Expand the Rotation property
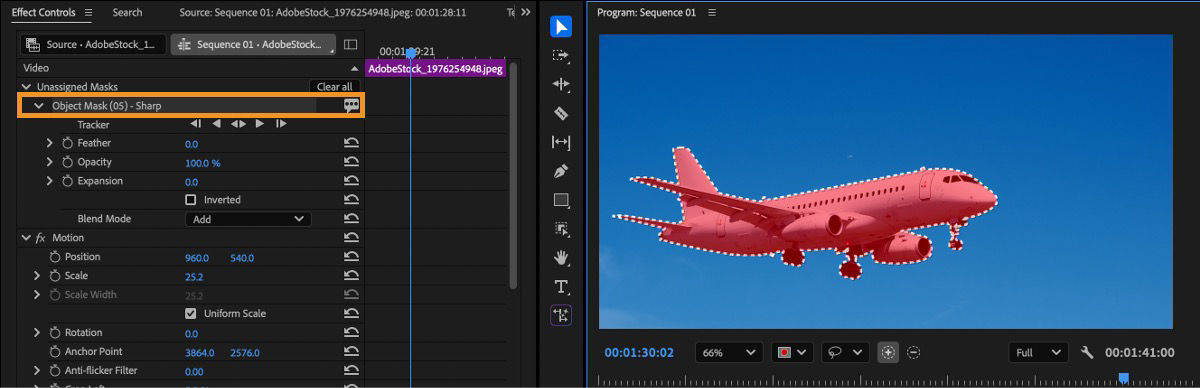Screen dimensions: 1200x388 (x=38, y=333)
